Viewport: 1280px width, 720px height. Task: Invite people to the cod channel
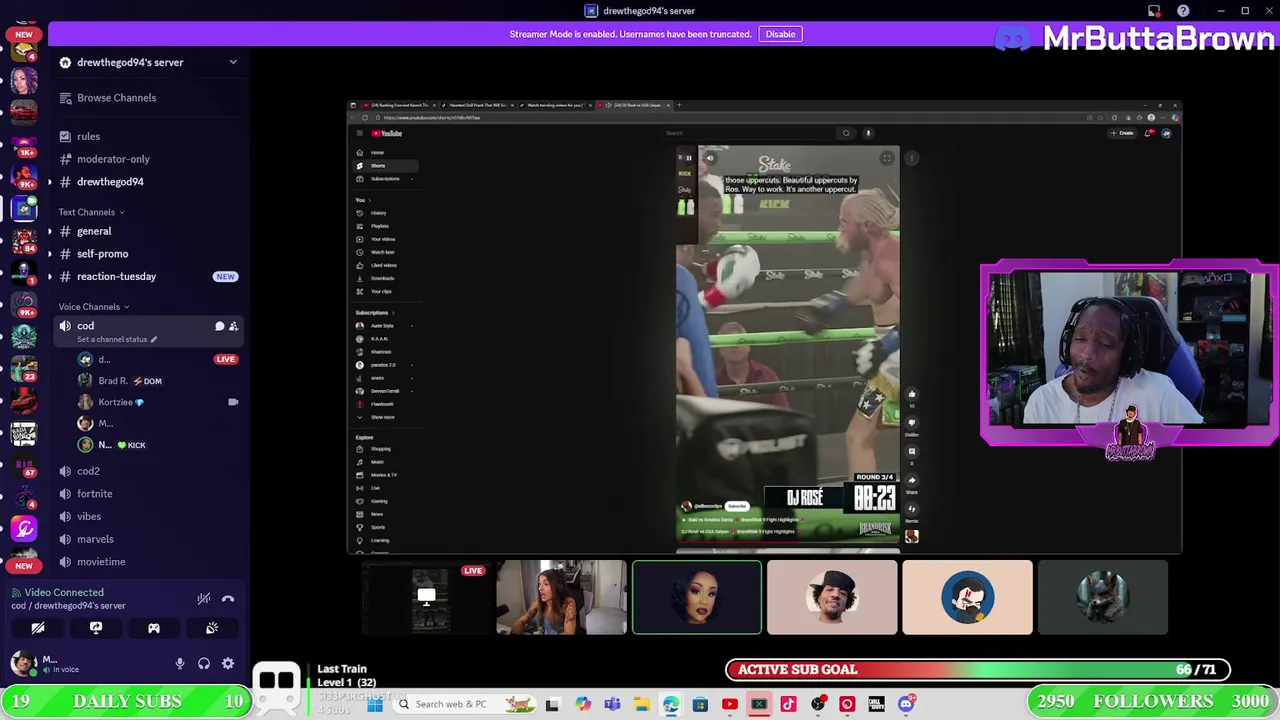pyautogui.click(x=233, y=326)
